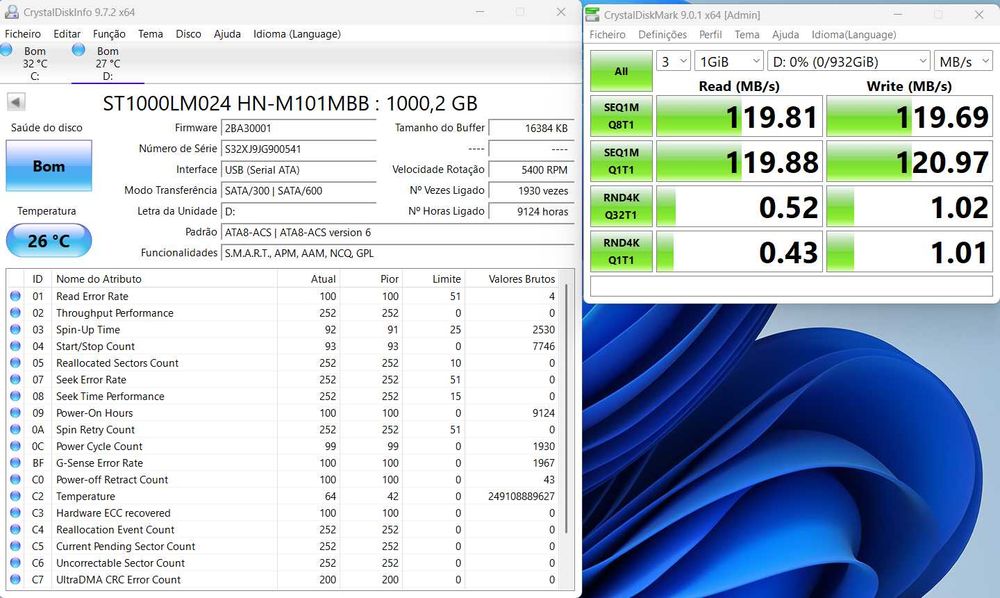Open the Perfil menu in CrystalDiskMark
This screenshot has height=598, width=1000.
(x=710, y=34)
